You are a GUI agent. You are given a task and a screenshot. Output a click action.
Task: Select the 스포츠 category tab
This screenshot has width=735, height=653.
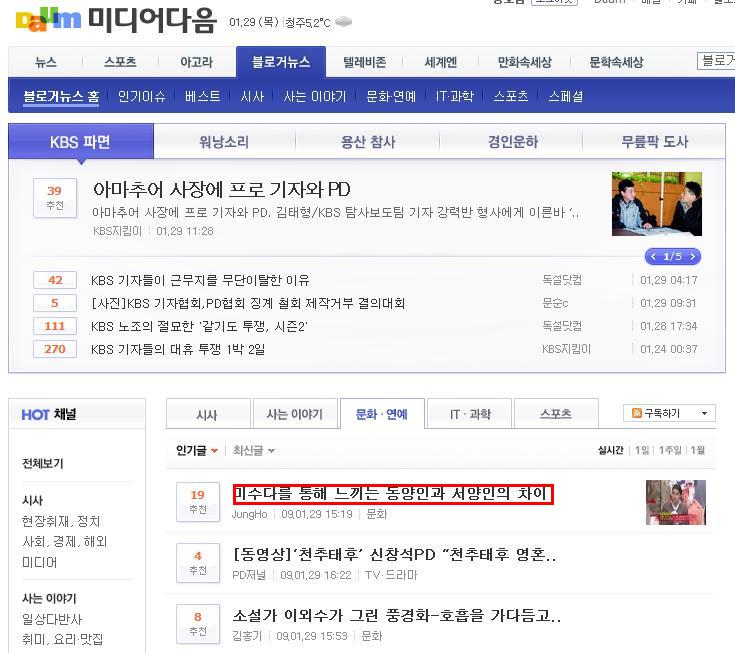click(556, 414)
